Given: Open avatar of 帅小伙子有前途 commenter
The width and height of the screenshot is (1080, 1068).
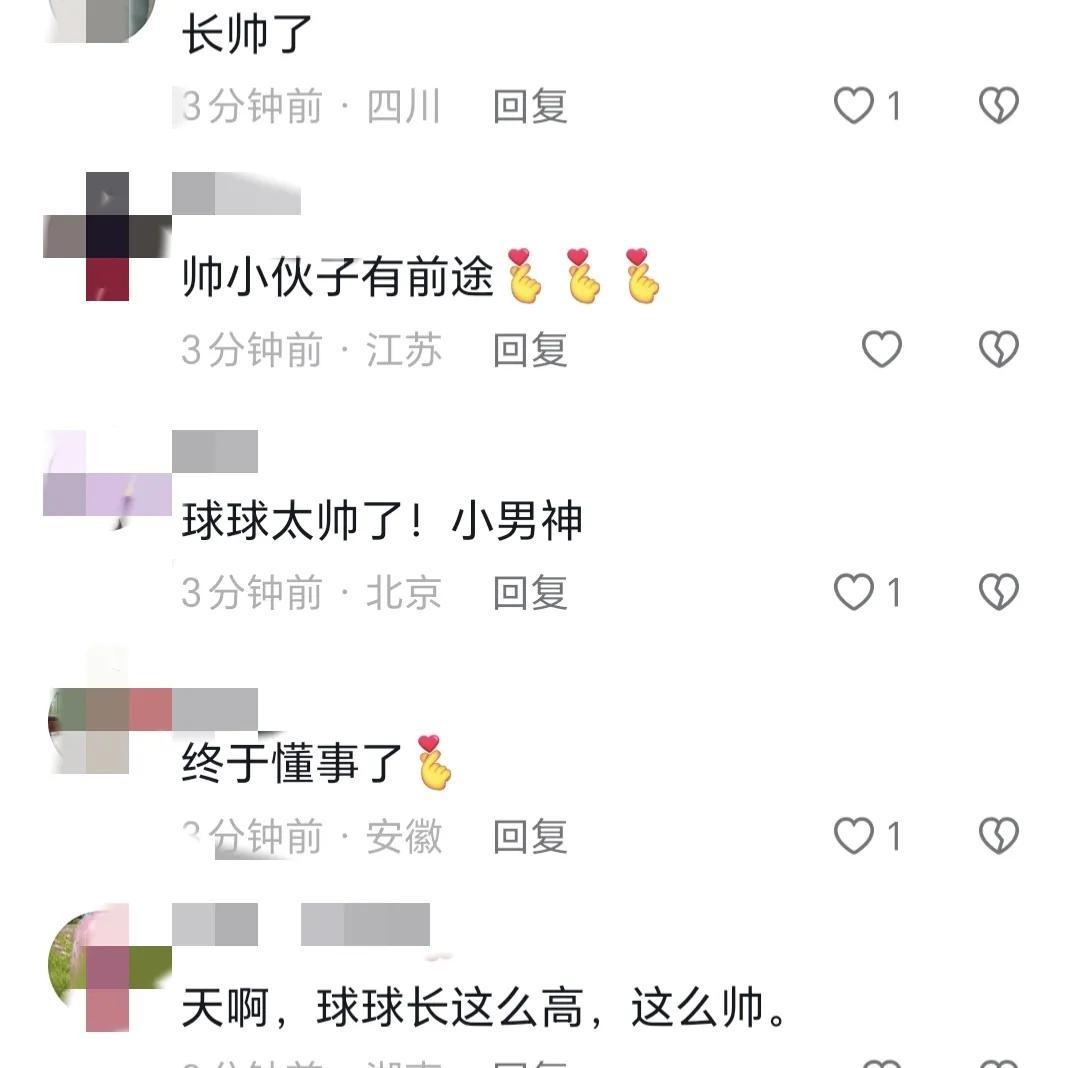Looking at the screenshot, I should point(107,236).
